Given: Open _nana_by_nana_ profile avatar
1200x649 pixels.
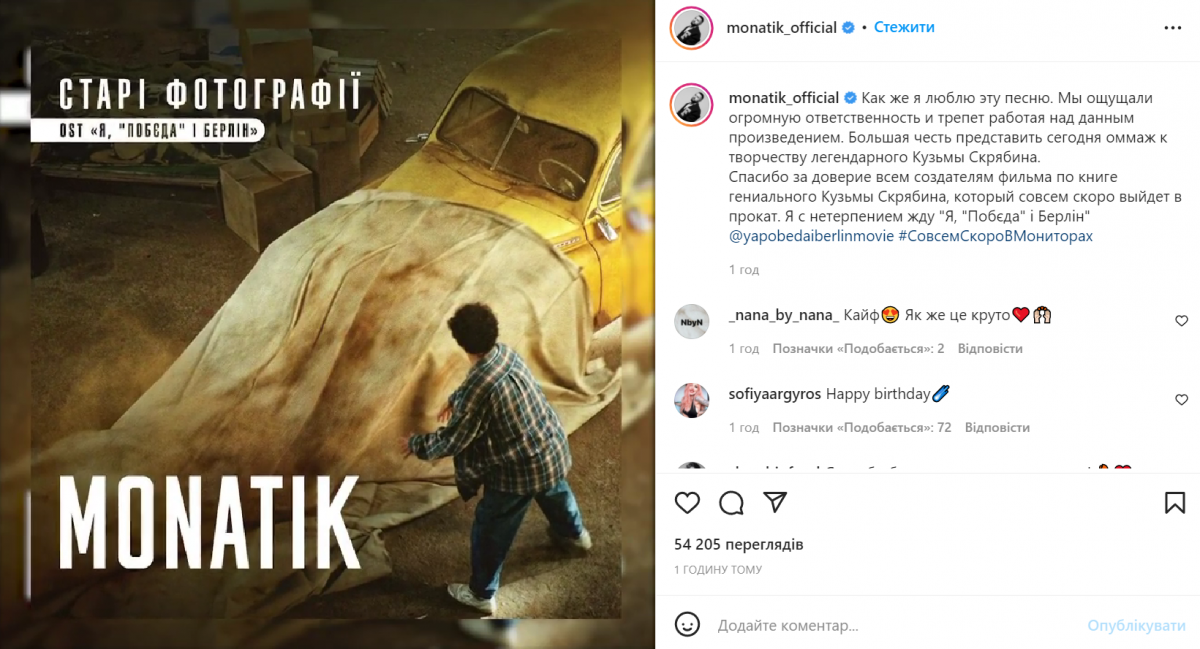Looking at the screenshot, I should point(691,321).
